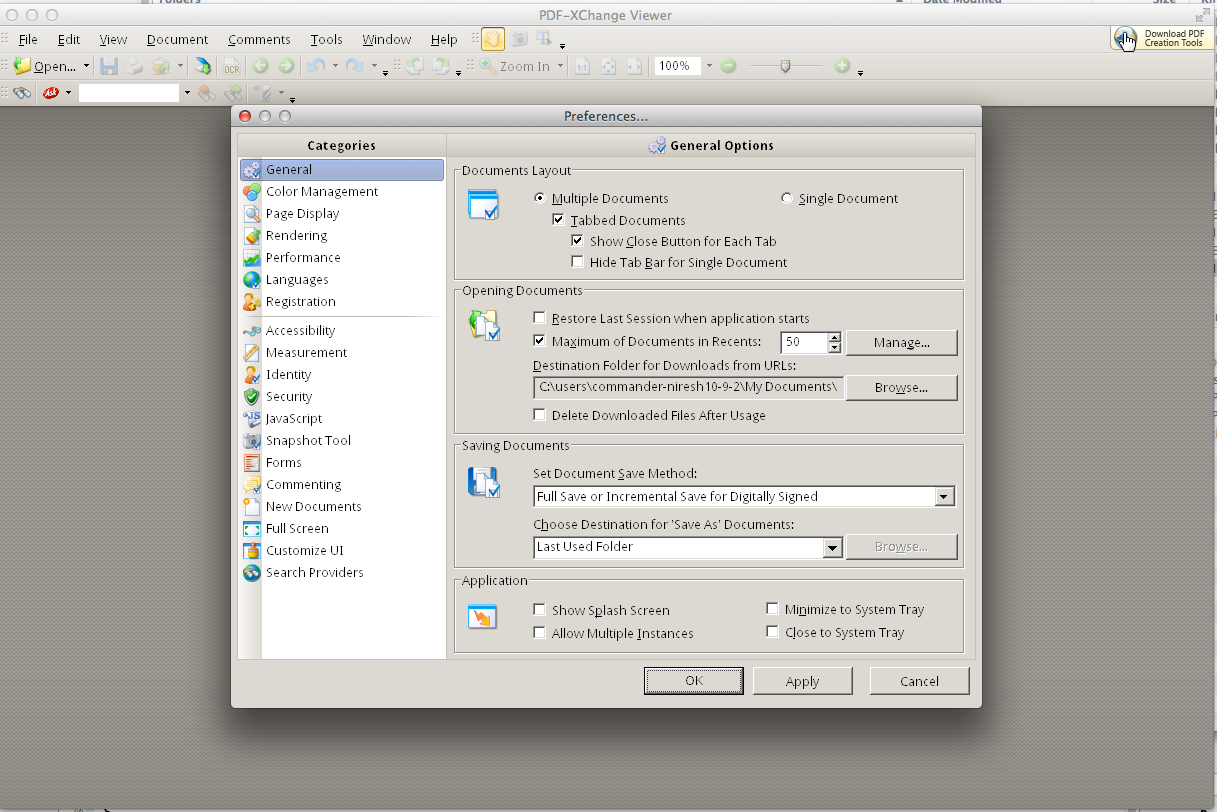Select the Snapshot Tool category
This screenshot has width=1217, height=812.
click(x=342, y=440)
